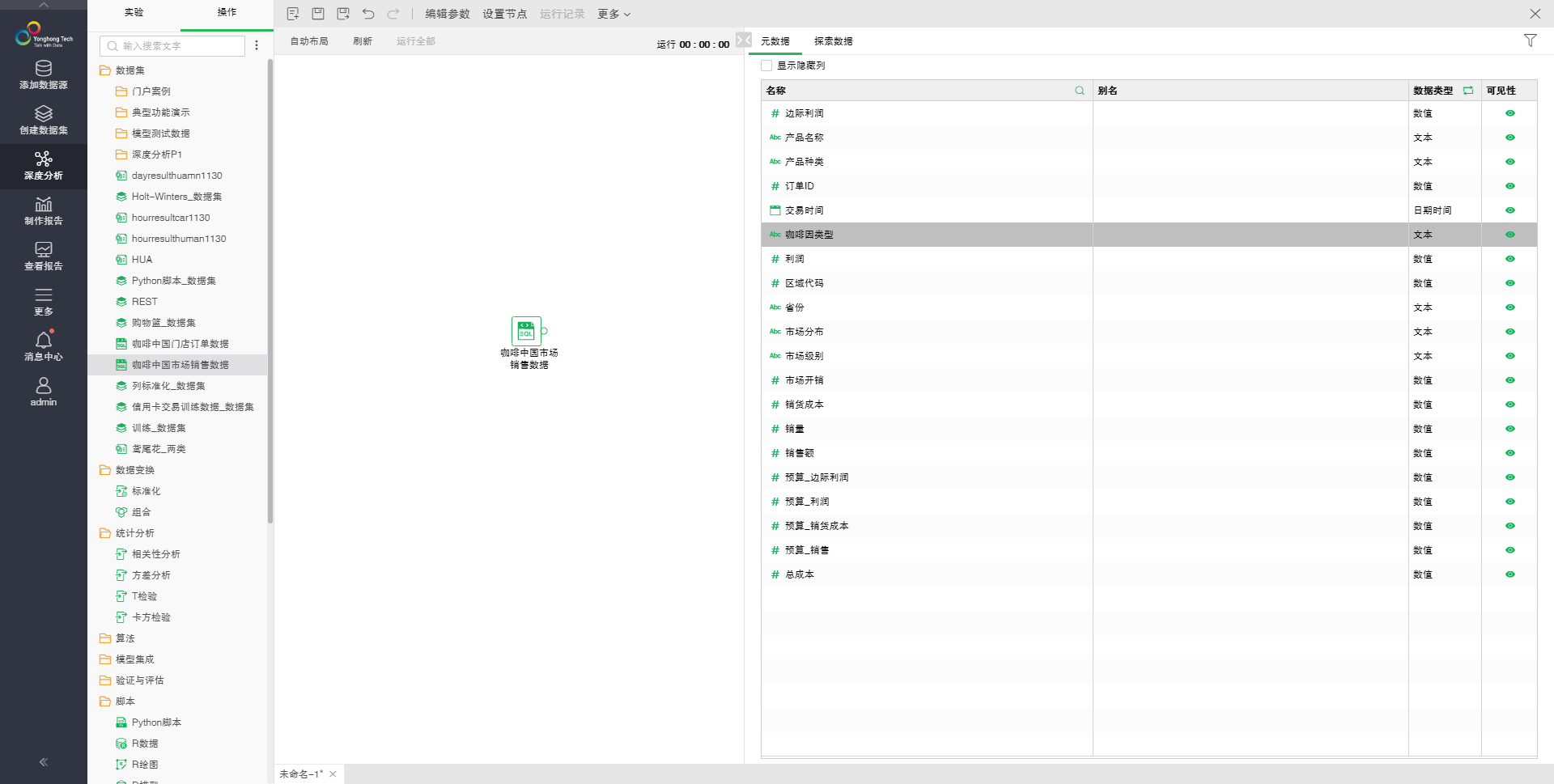The height and width of the screenshot is (784, 1554).
Task: Click the output port of the canvas node
Action: tap(545, 331)
